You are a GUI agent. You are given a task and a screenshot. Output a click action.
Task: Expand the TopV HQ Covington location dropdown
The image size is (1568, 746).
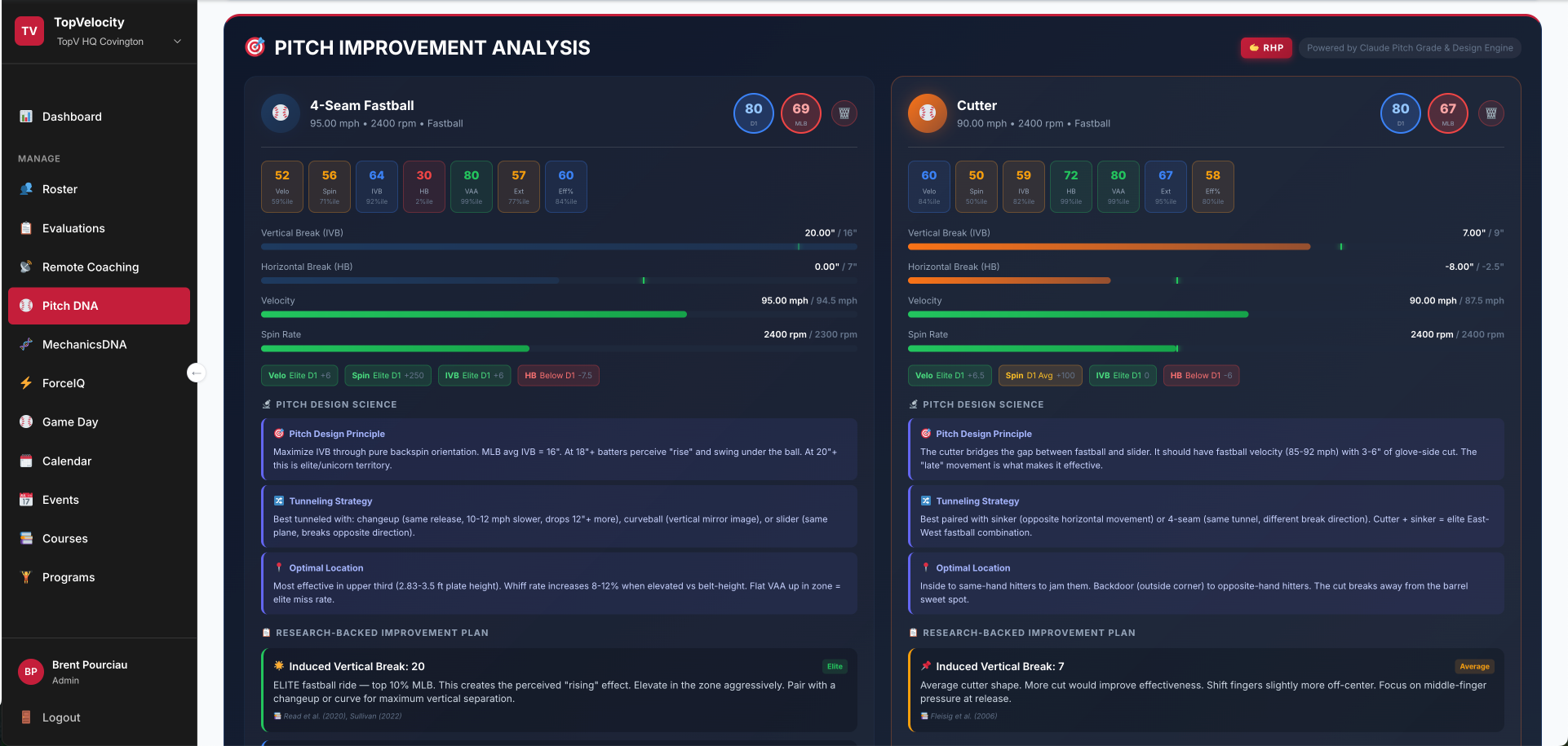coord(178,41)
